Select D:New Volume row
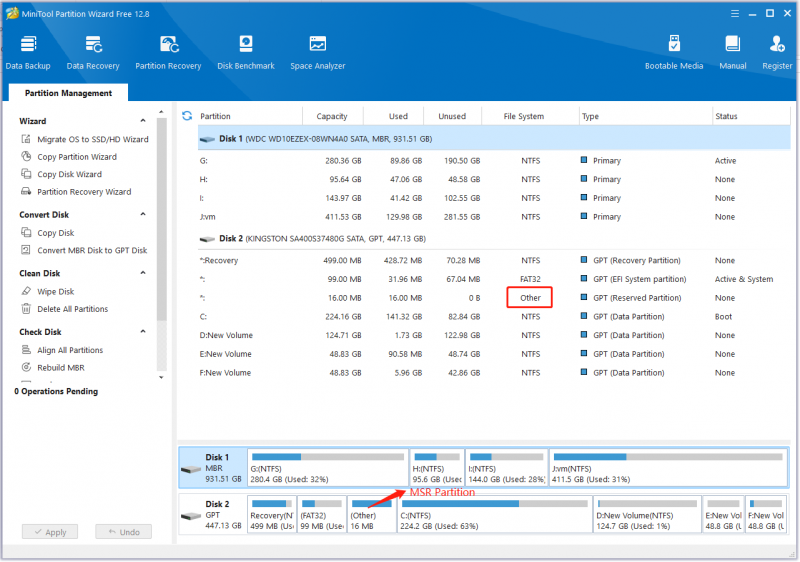The width and height of the screenshot is (800, 562). coord(494,336)
